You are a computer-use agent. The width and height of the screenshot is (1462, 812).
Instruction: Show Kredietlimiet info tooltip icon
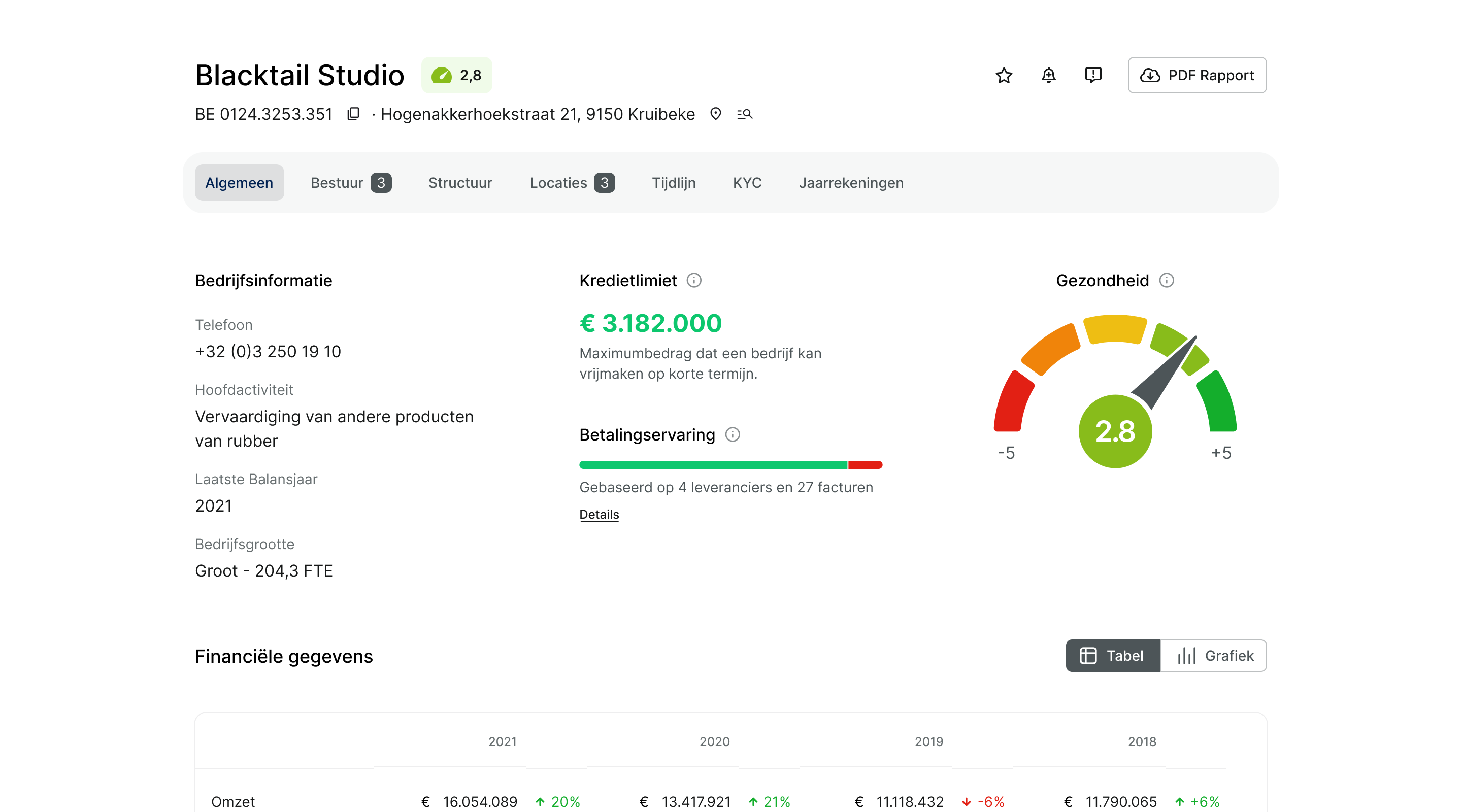click(693, 280)
